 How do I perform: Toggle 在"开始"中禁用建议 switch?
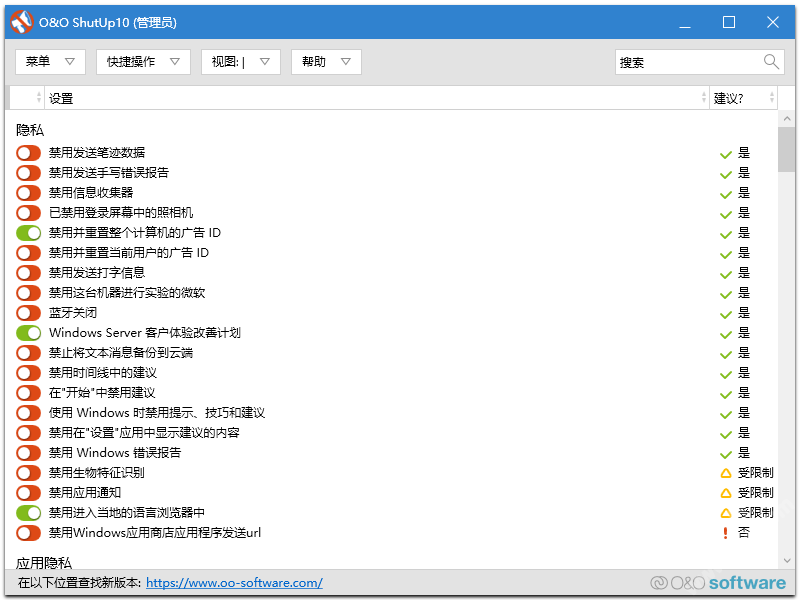pyautogui.click(x=28, y=393)
